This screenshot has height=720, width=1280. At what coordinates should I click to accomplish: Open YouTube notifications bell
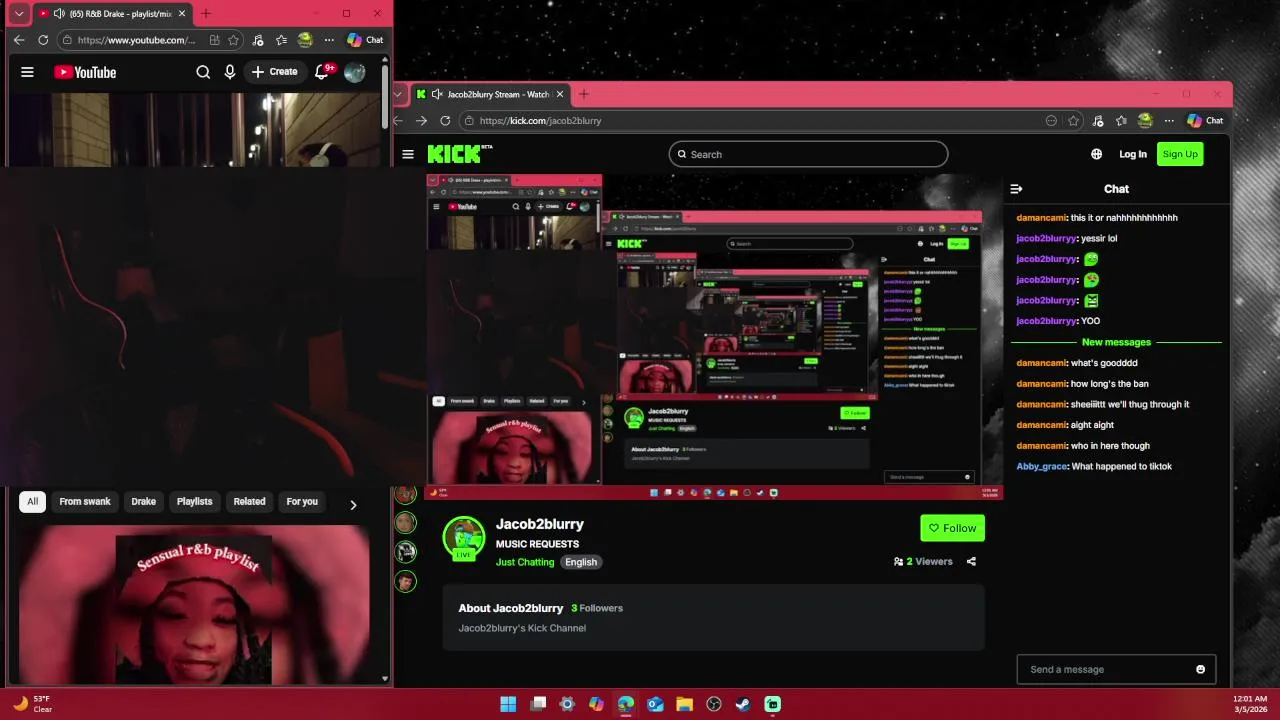tap(322, 72)
